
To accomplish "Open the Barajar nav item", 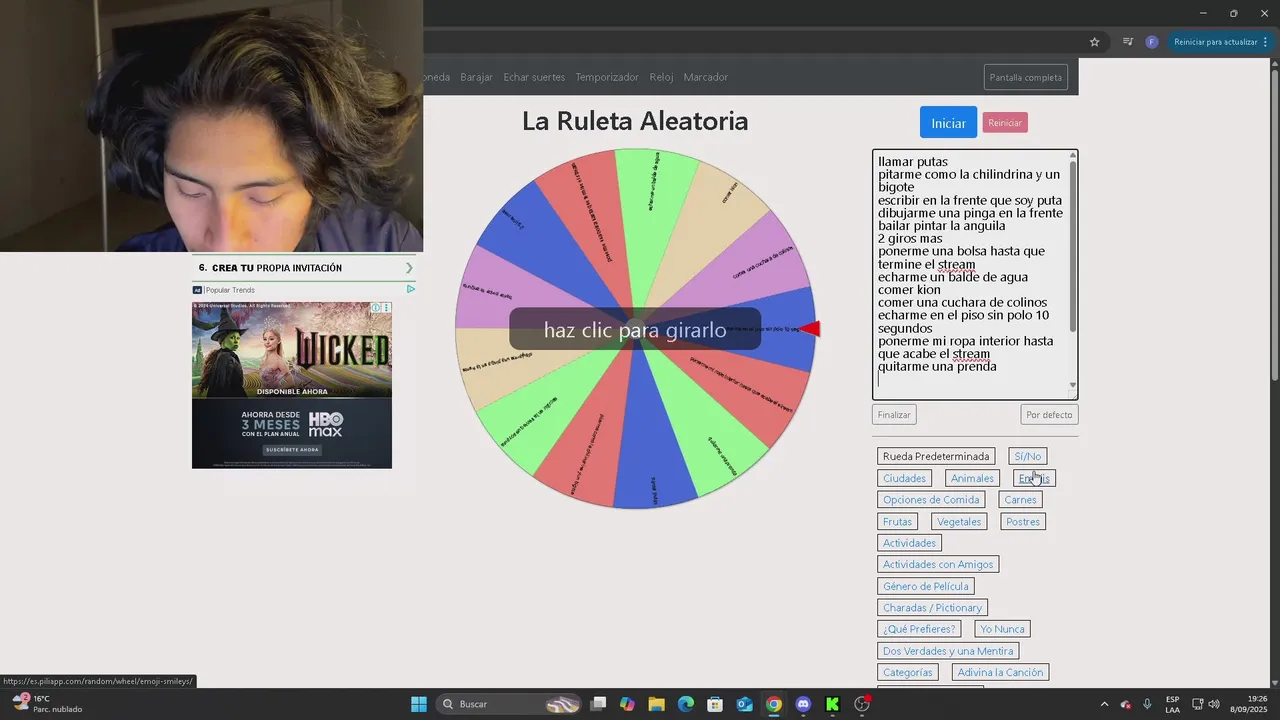I will (x=476, y=77).
